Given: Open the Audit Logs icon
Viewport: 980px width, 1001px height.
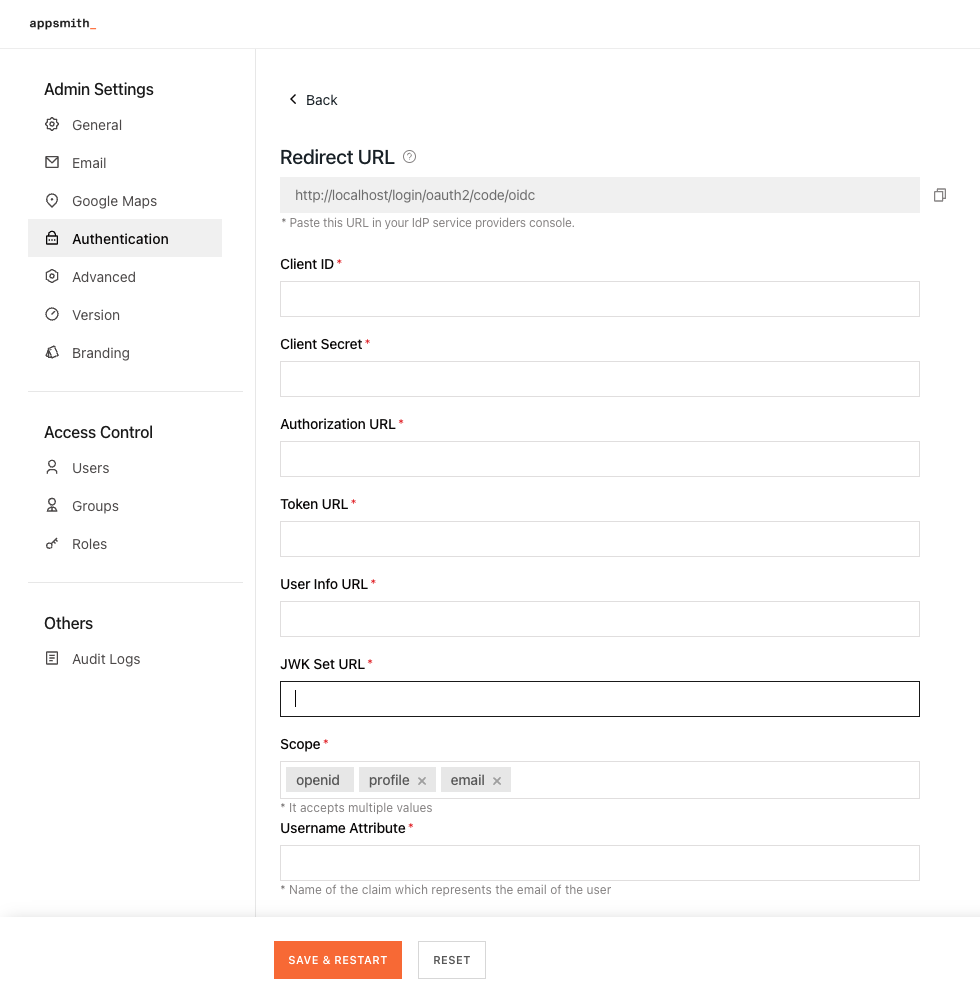Looking at the screenshot, I should (x=52, y=658).
